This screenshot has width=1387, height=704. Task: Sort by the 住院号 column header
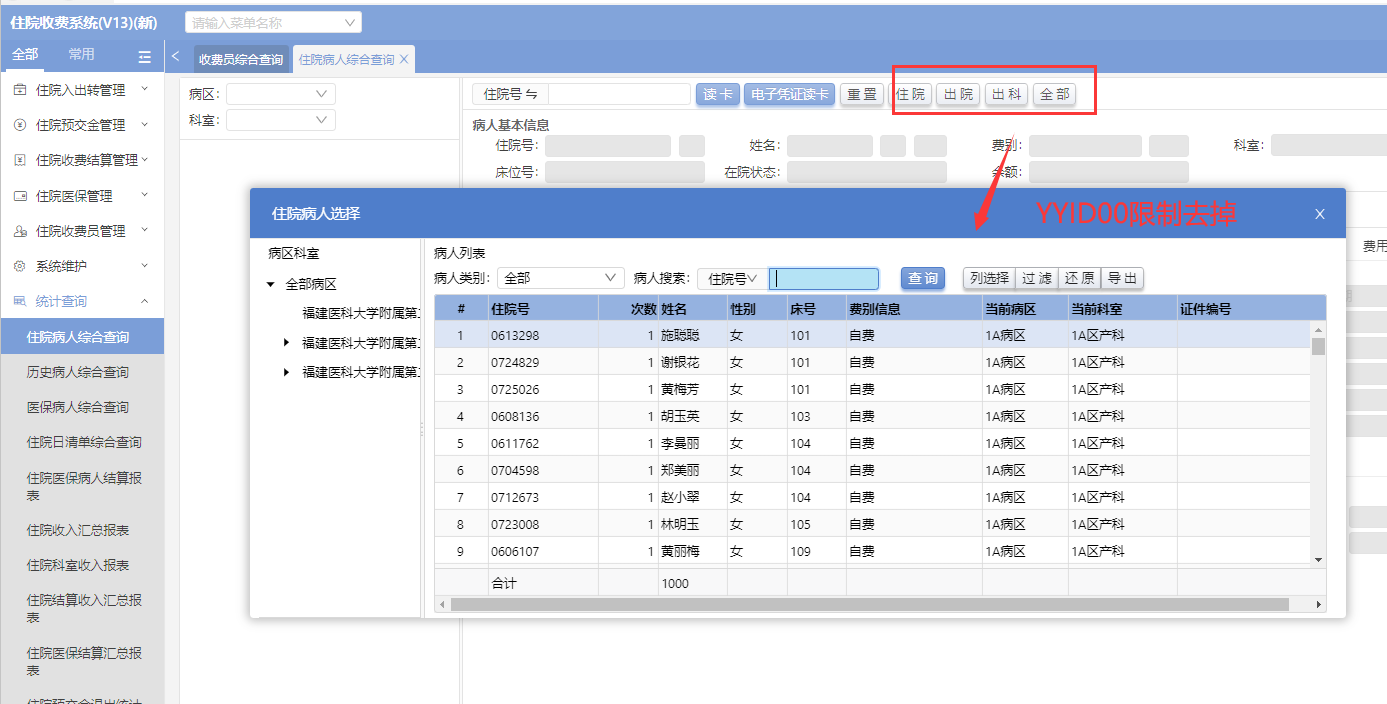543,309
